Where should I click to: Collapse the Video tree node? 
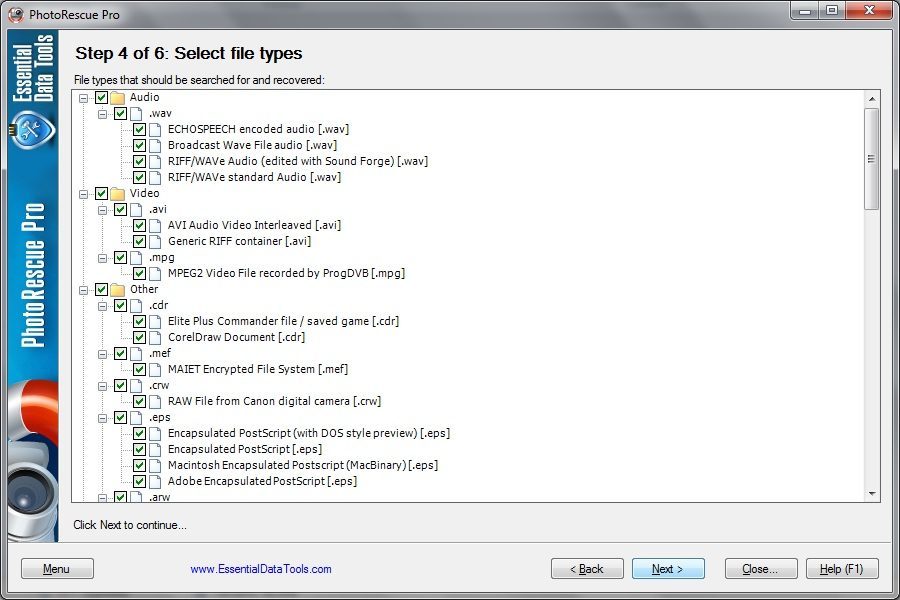pos(84,194)
